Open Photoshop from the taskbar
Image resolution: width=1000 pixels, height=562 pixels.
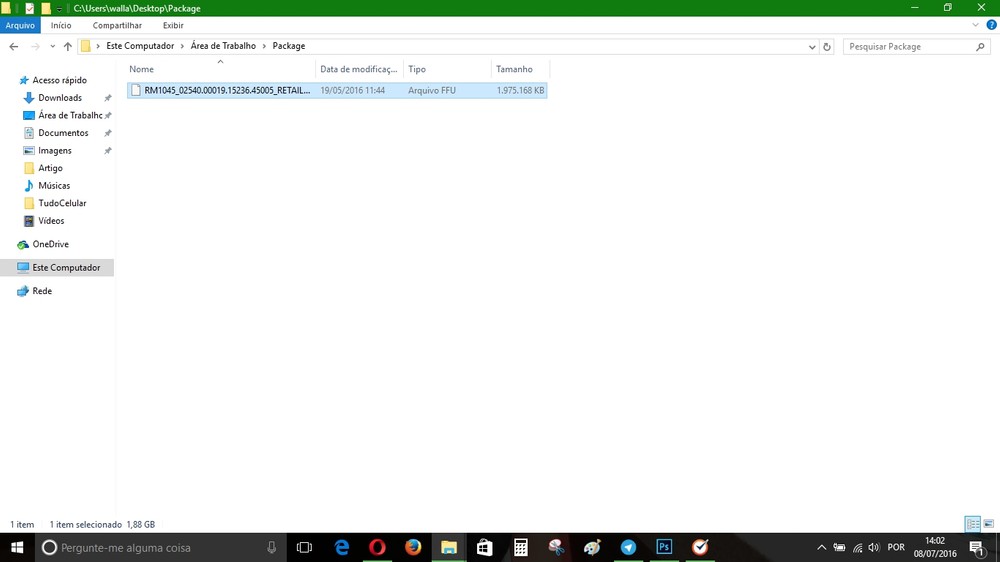(x=664, y=547)
